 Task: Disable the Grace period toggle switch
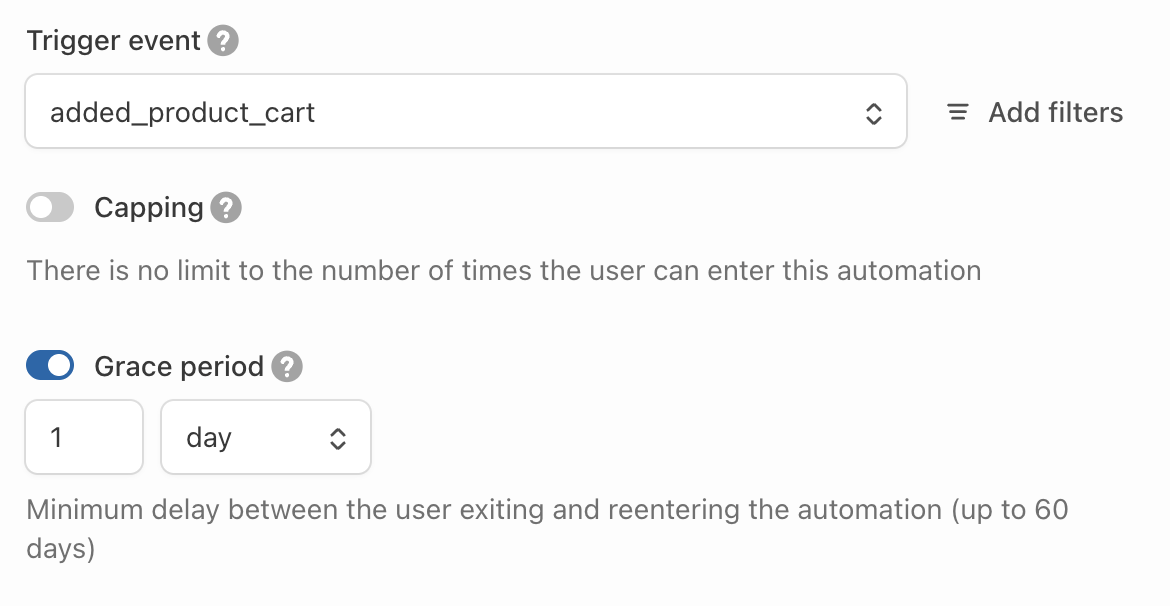pos(50,367)
